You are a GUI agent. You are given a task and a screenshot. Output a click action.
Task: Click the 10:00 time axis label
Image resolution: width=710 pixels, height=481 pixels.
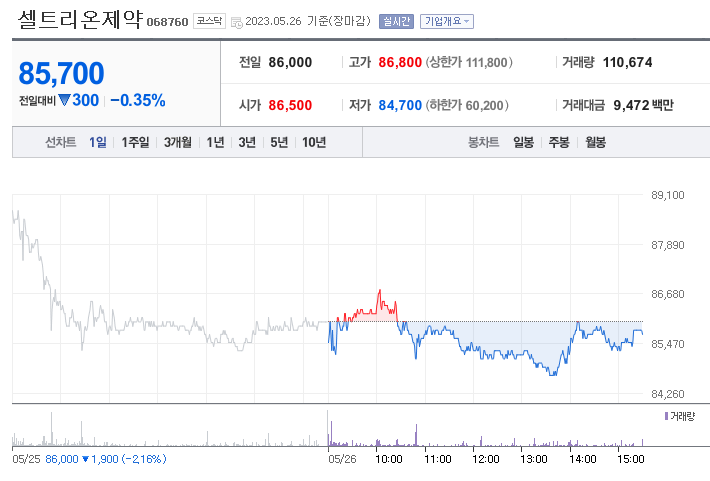pos(389,459)
